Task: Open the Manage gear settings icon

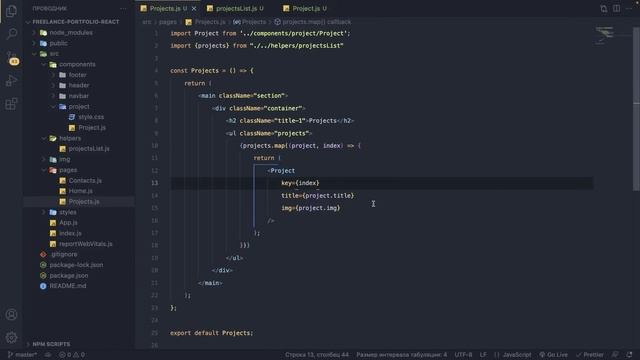Action: tap(11, 338)
